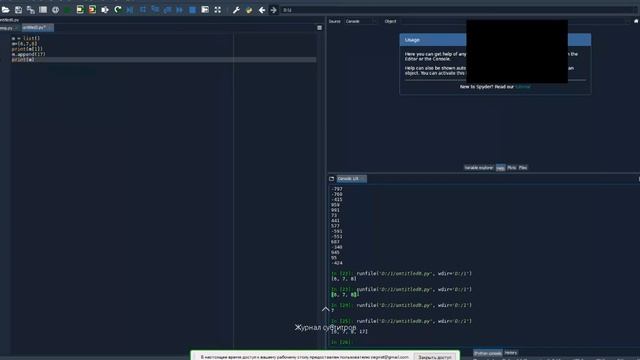
Task: Open a file using the folder icon
Action: (6, 9)
